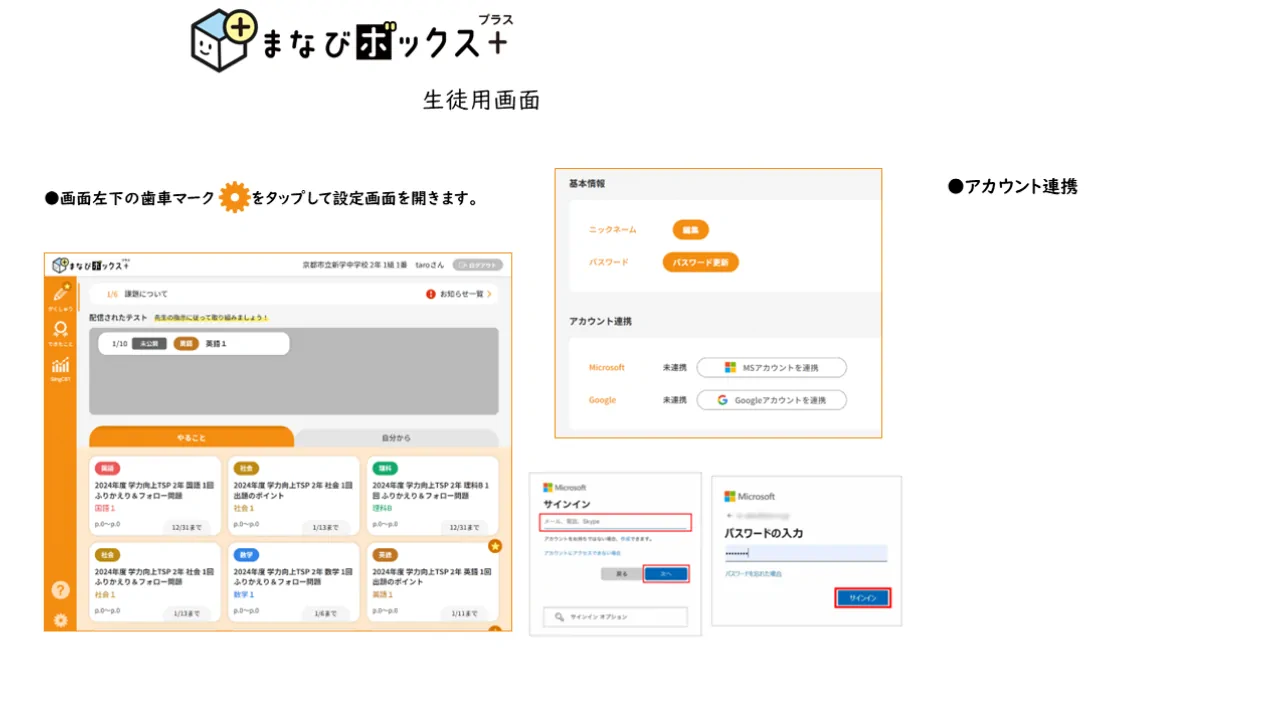
Task: Open the 数学 1回 ふりかえり card
Action: tap(293, 582)
